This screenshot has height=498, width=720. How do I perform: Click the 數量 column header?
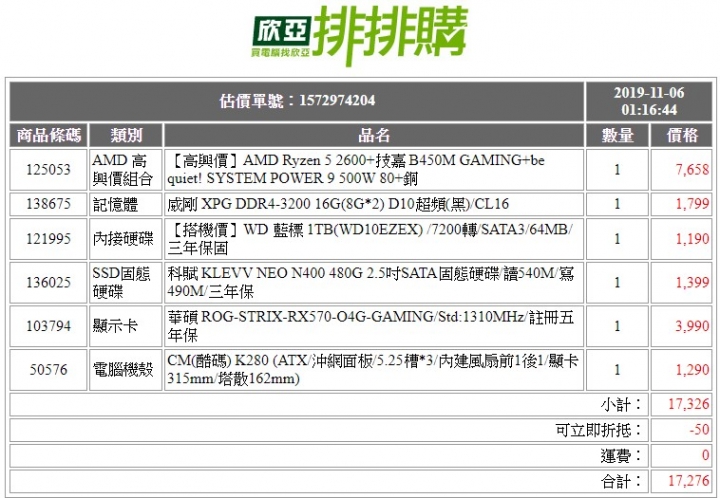point(617,135)
